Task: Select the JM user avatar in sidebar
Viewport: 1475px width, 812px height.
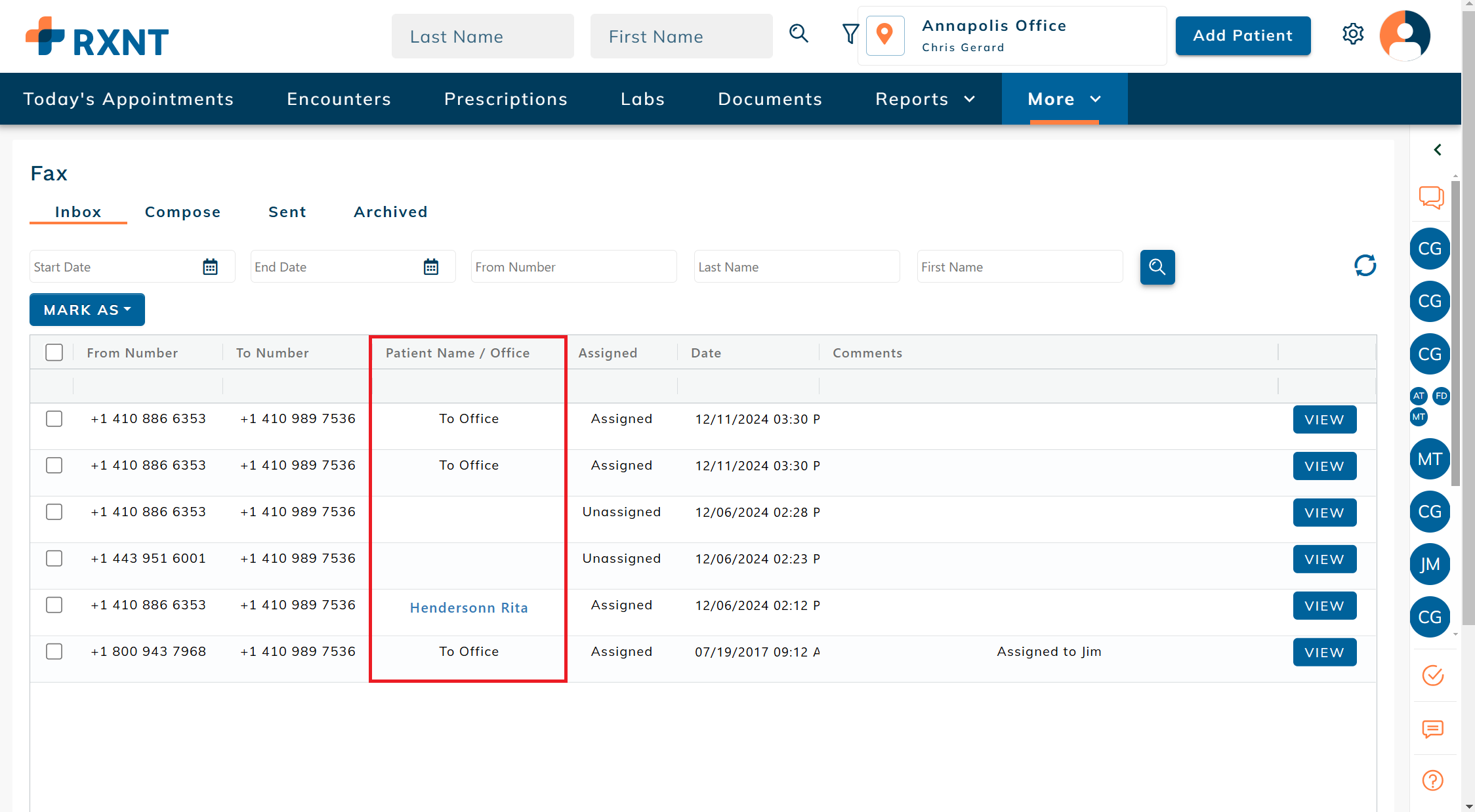Action: pyautogui.click(x=1430, y=564)
